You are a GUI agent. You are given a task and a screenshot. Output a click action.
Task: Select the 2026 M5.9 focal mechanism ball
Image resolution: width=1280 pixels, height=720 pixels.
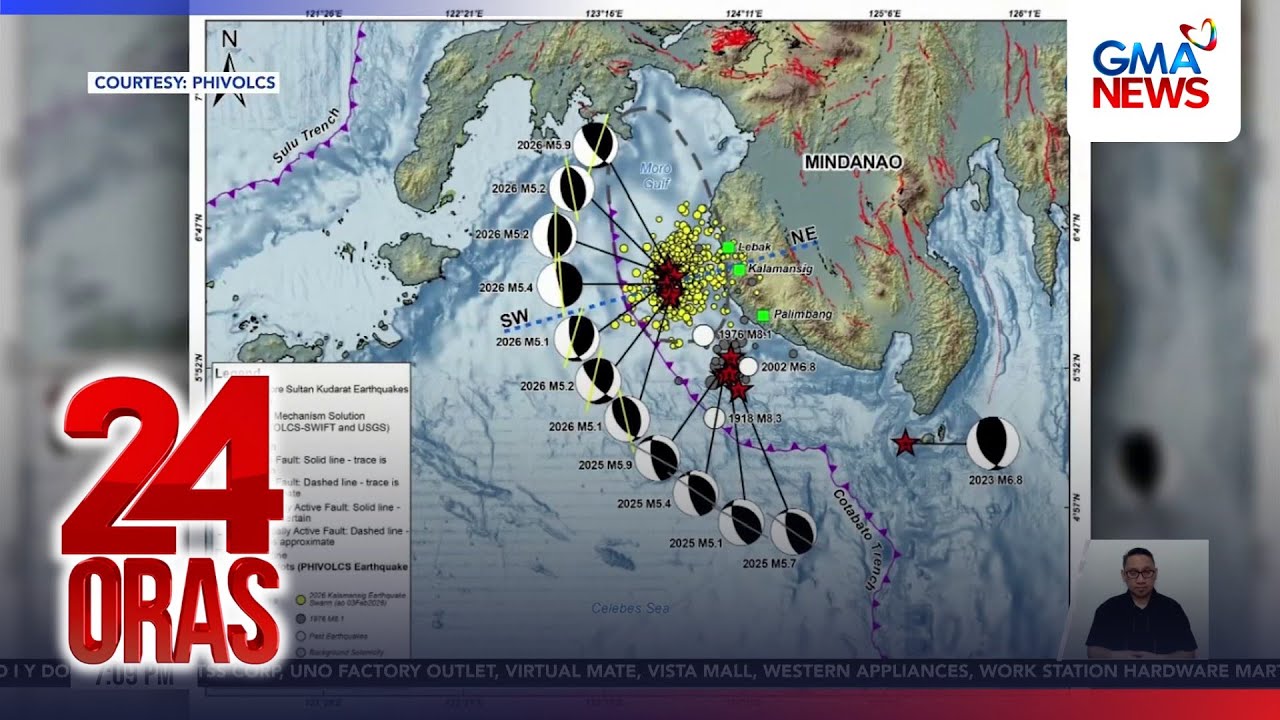595,144
